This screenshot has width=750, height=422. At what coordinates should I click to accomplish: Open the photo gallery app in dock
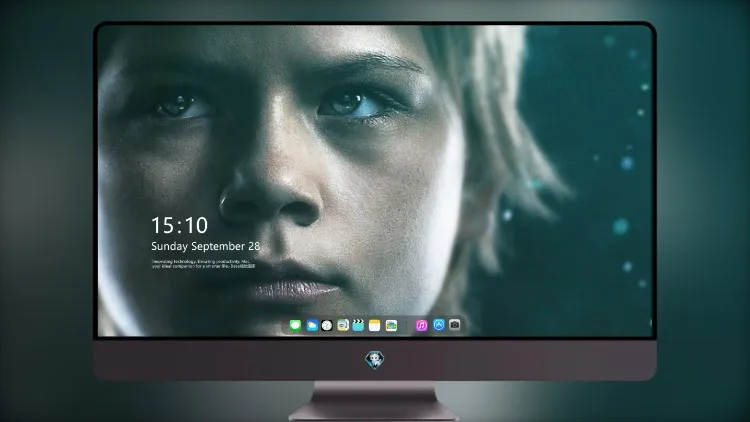391,325
